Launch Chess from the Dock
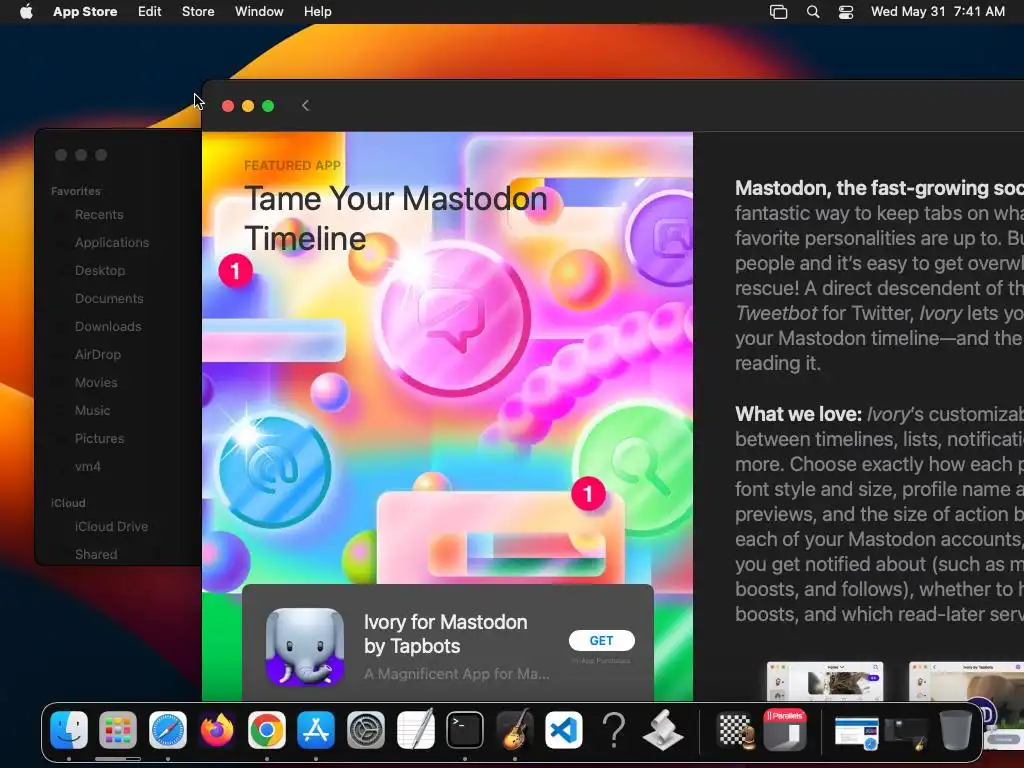The image size is (1024, 768). pyautogui.click(x=736, y=729)
